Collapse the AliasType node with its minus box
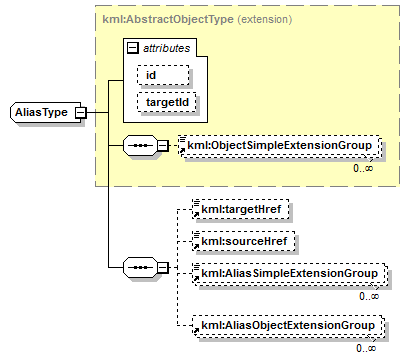Image resolution: width=416 pixels, height=360 pixels. click(x=81, y=113)
